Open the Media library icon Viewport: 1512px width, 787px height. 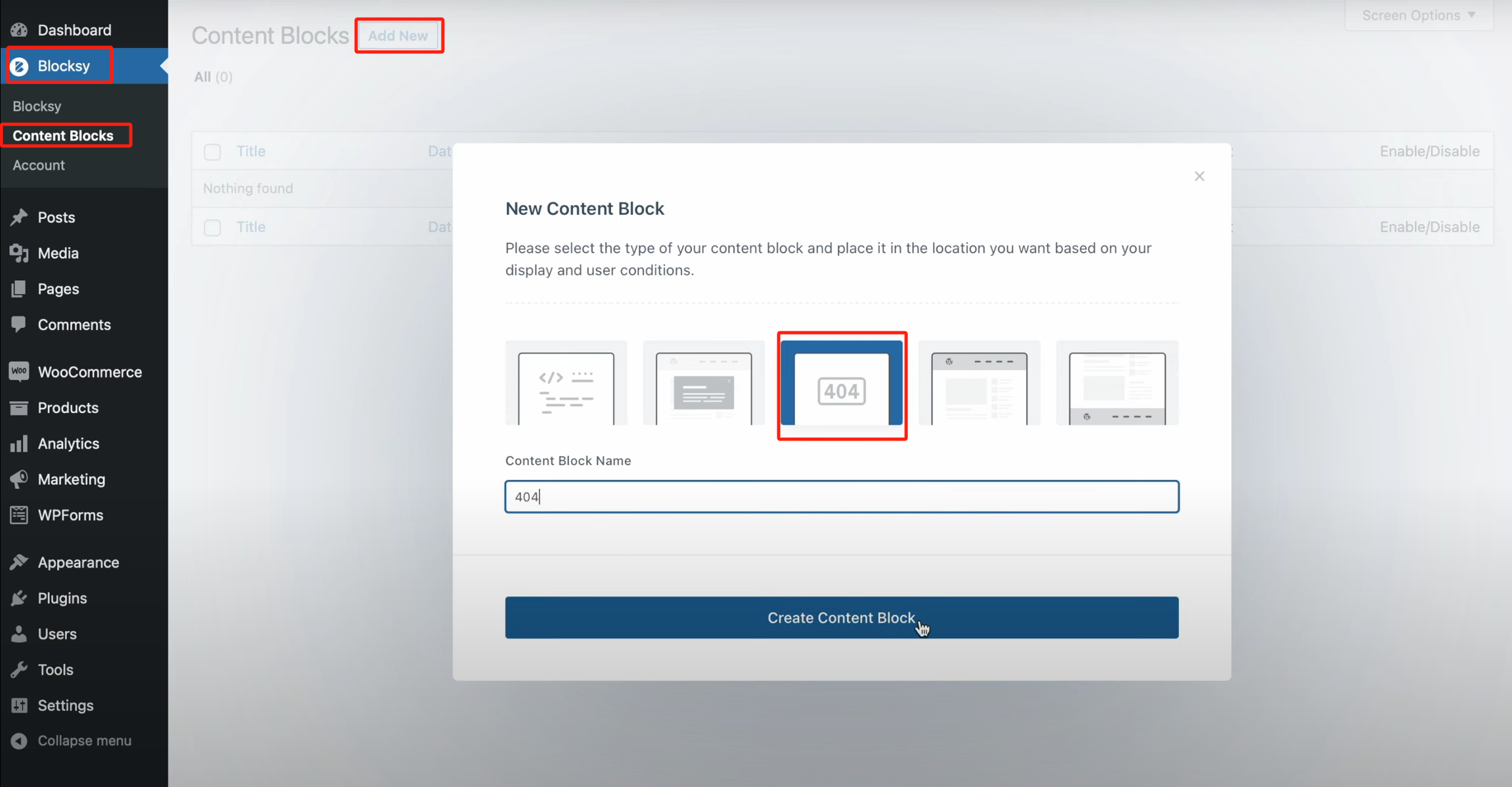[19, 253]
